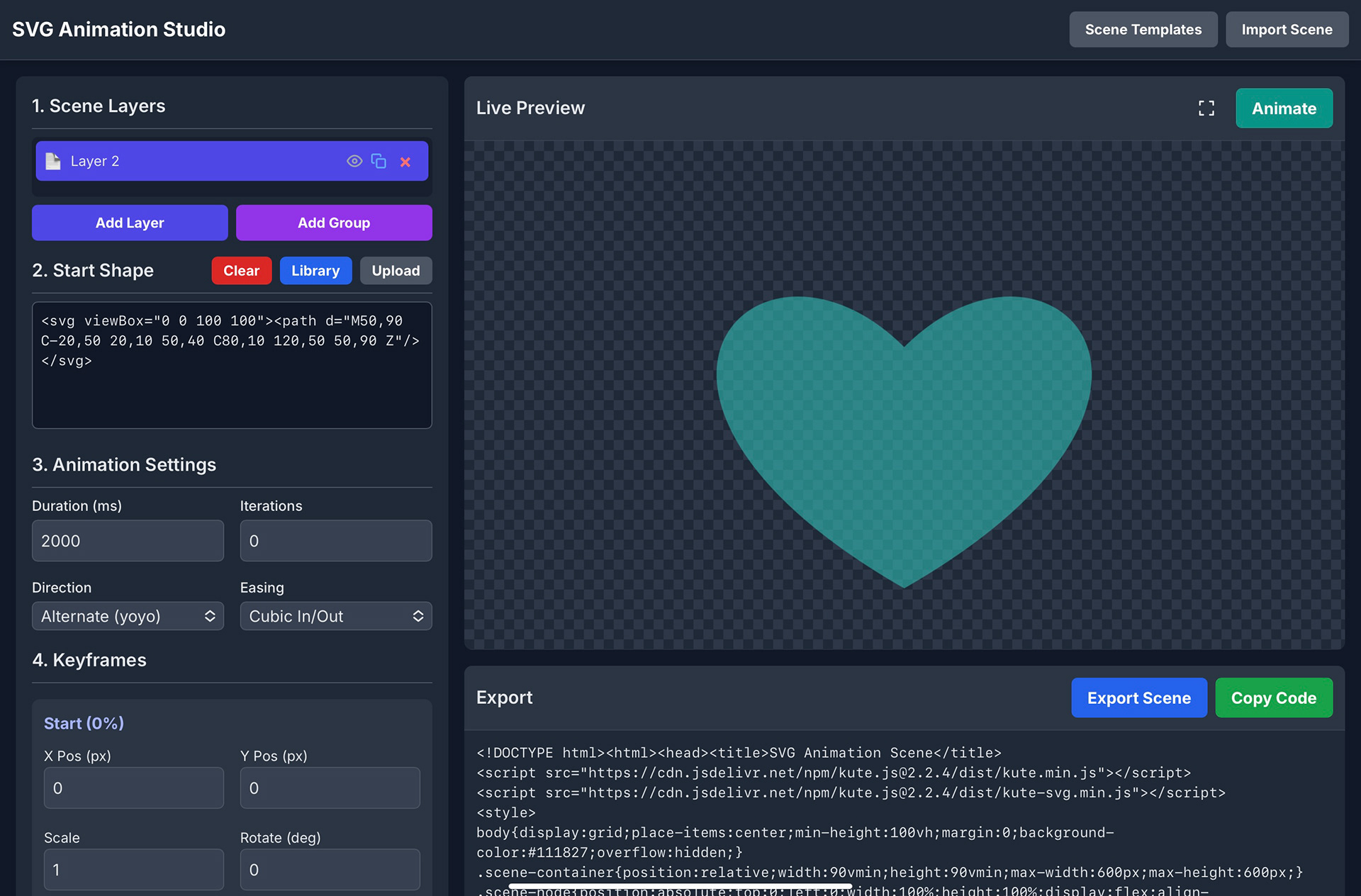Enter fullscreen preview mode

tap(1206, 108)
